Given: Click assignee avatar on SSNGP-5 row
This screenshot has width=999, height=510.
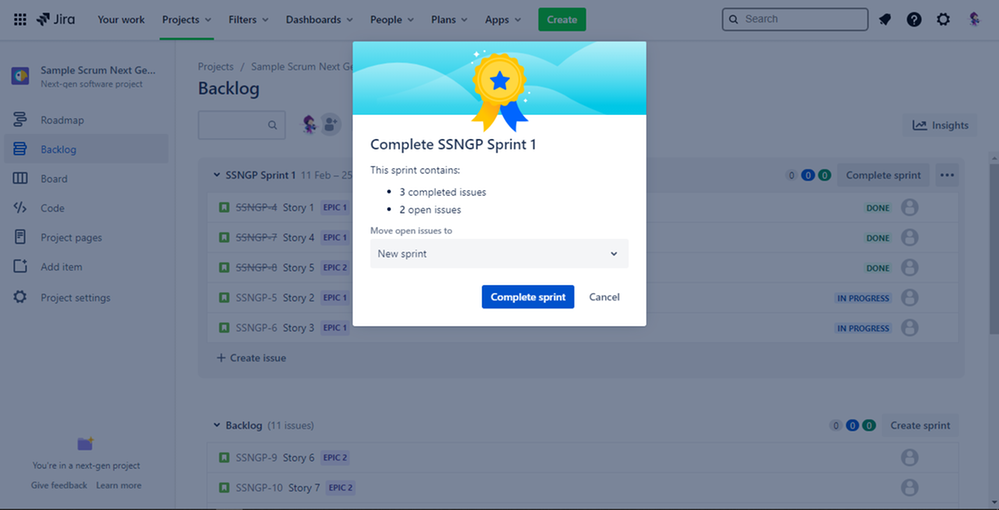Looking at the screenshot, I should 910,298.
